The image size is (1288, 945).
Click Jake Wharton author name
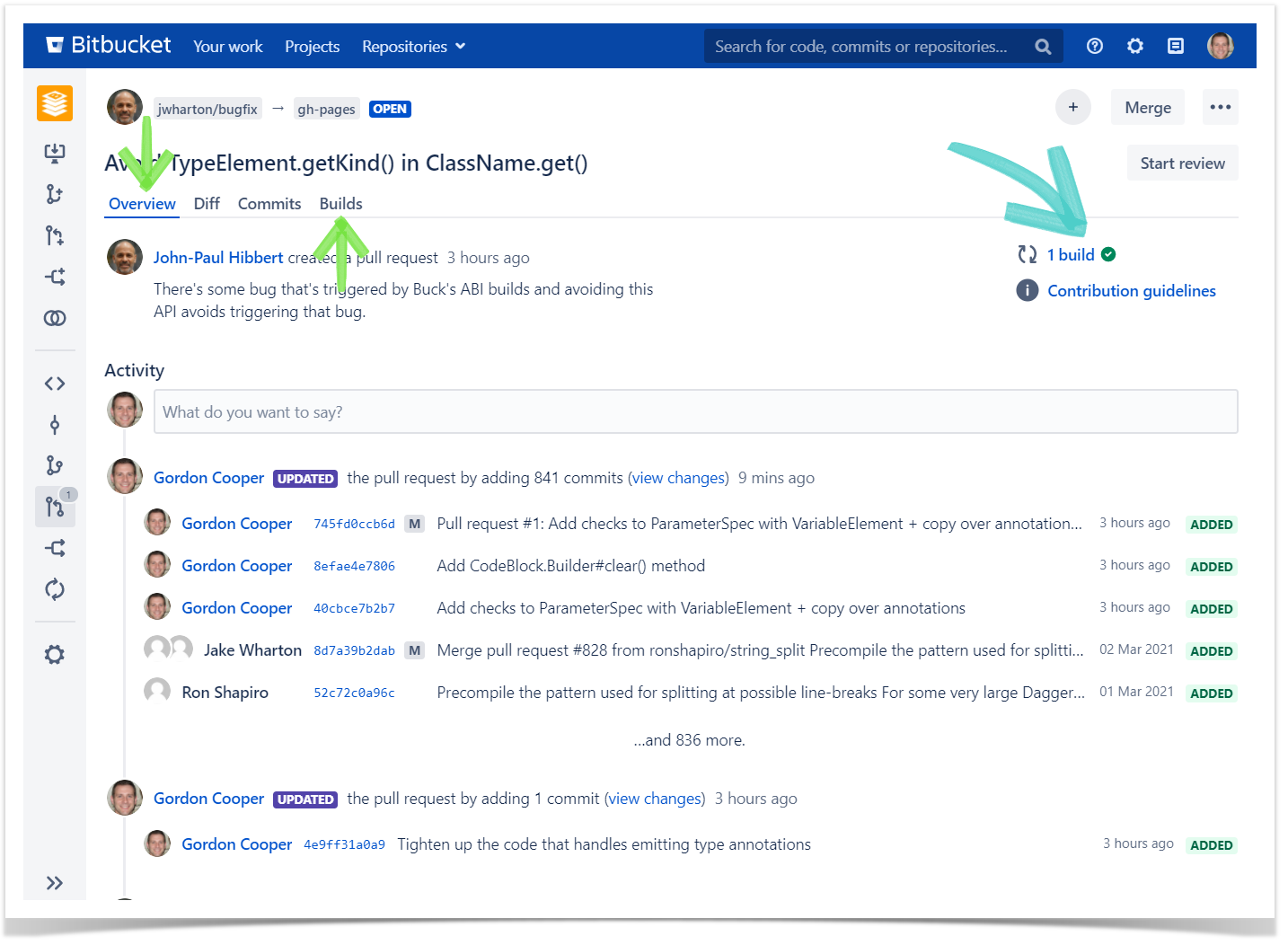[x=252, y=650]
